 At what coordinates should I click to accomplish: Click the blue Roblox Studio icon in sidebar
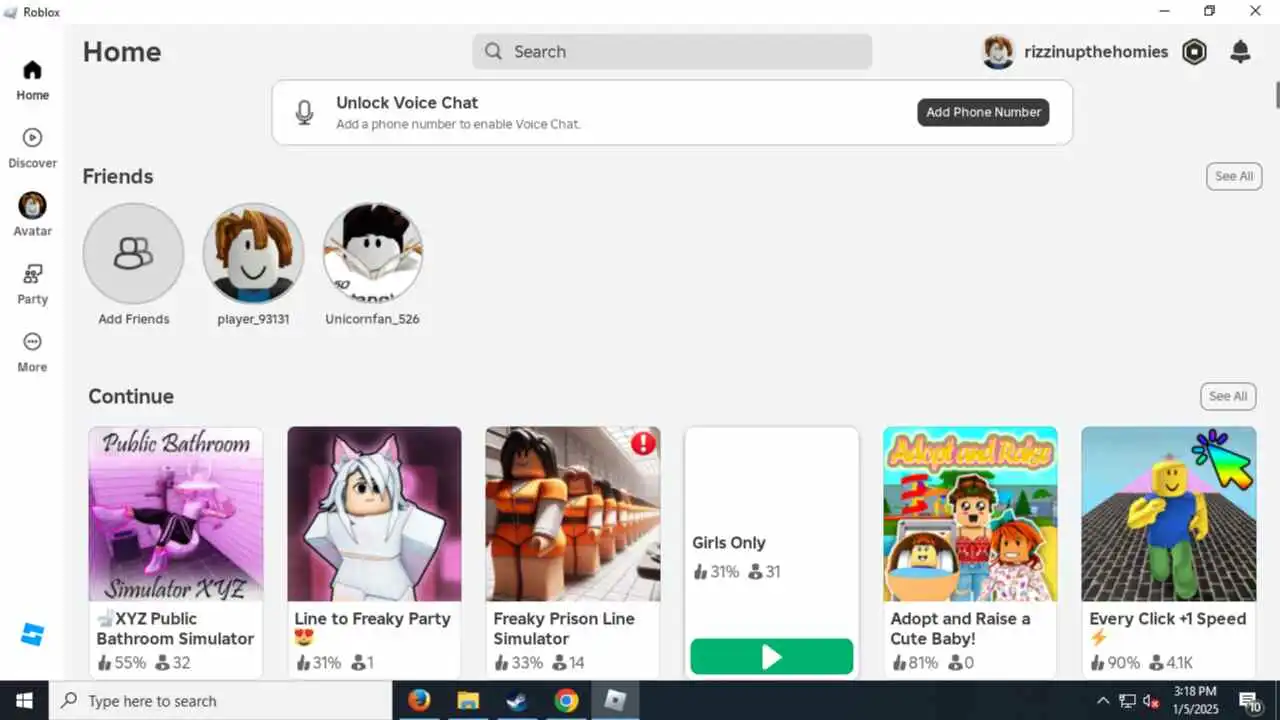32,634
